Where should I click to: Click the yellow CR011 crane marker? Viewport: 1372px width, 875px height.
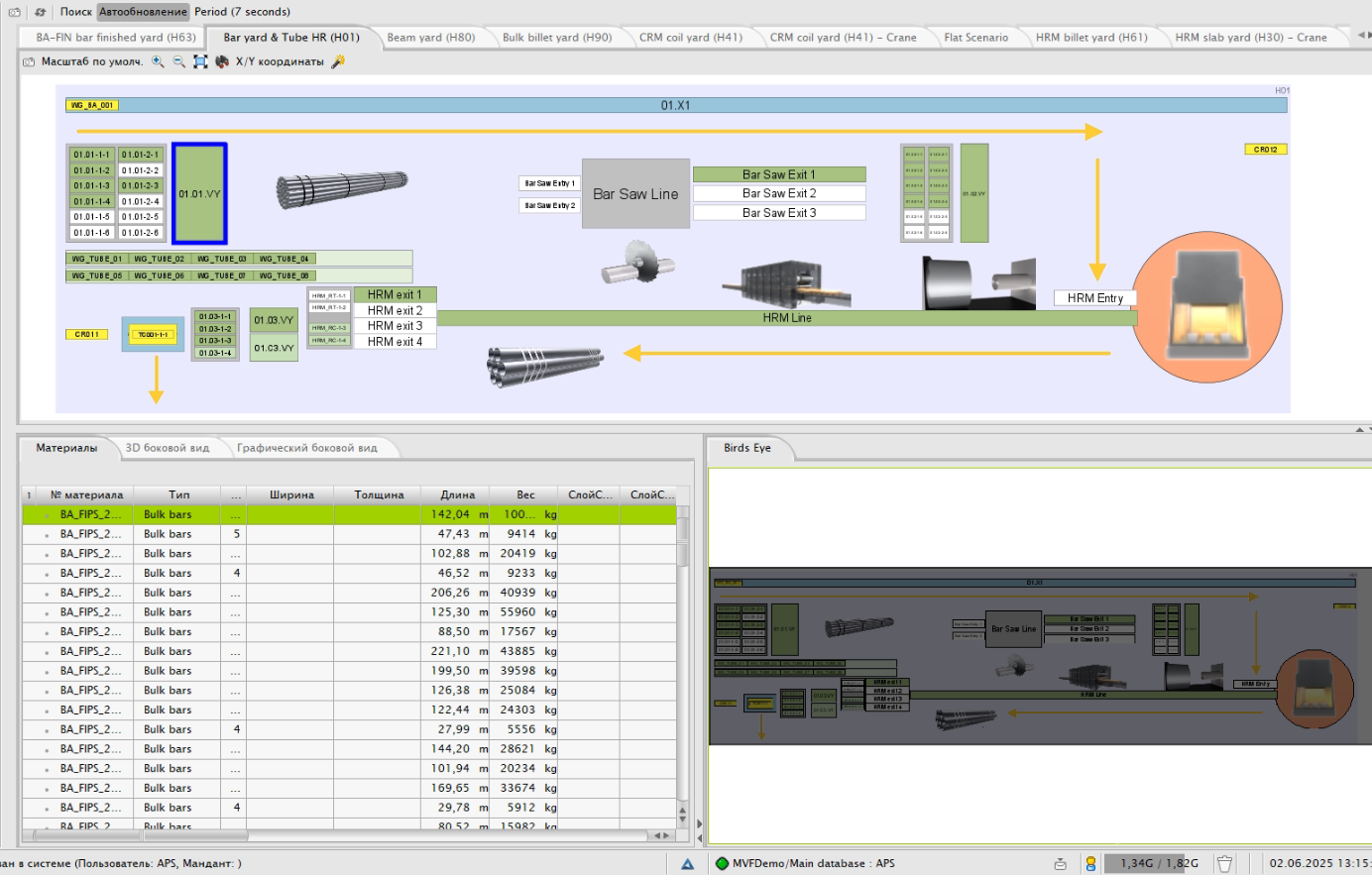[x=87, y=334]
